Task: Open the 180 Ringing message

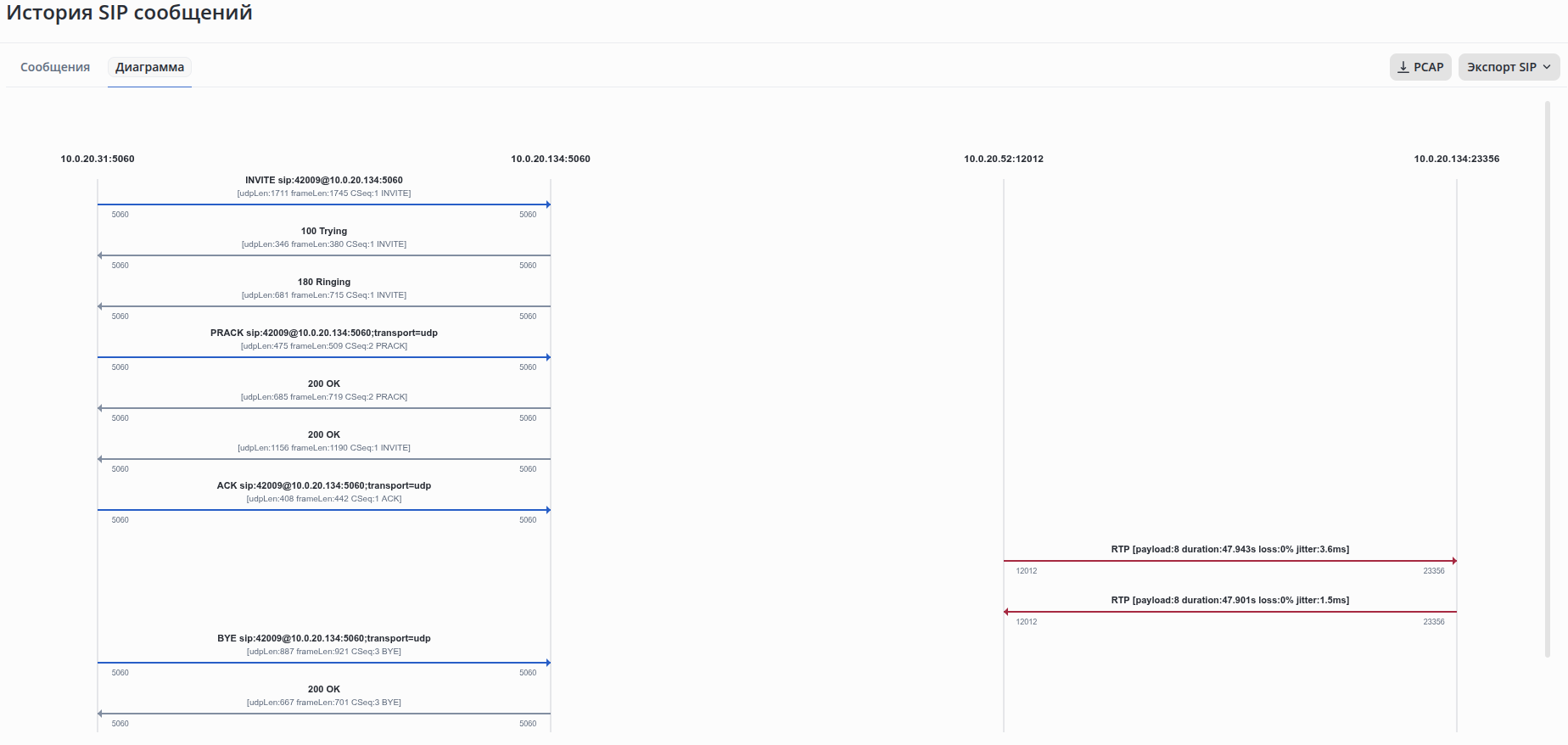Action: click(x=323, y=282)
